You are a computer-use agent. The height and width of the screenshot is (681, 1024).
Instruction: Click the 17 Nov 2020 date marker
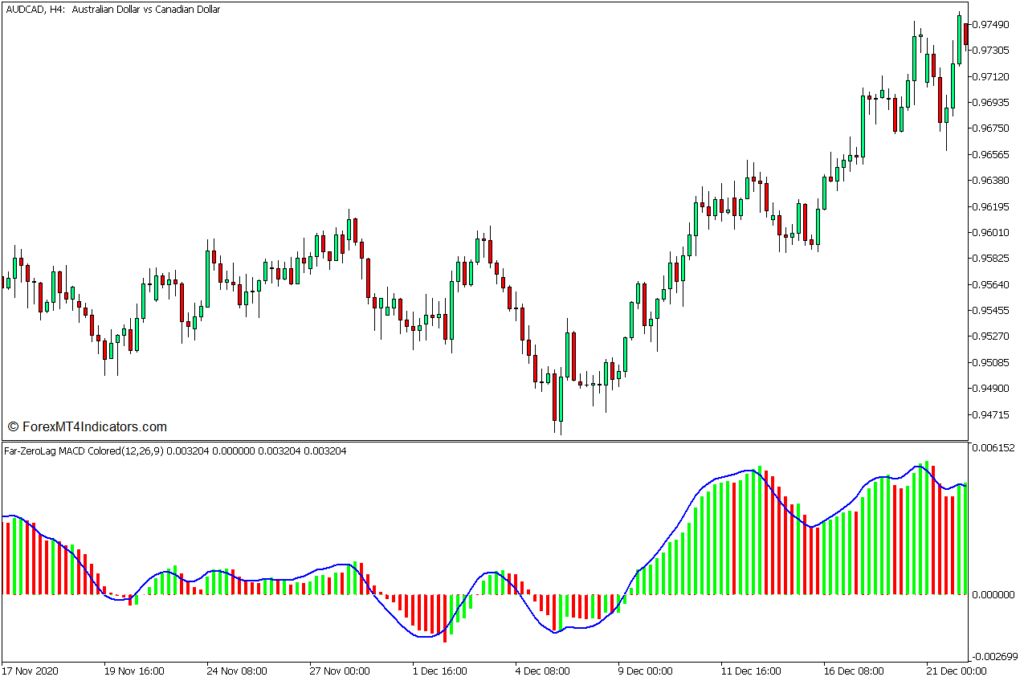tap(30, 671)
